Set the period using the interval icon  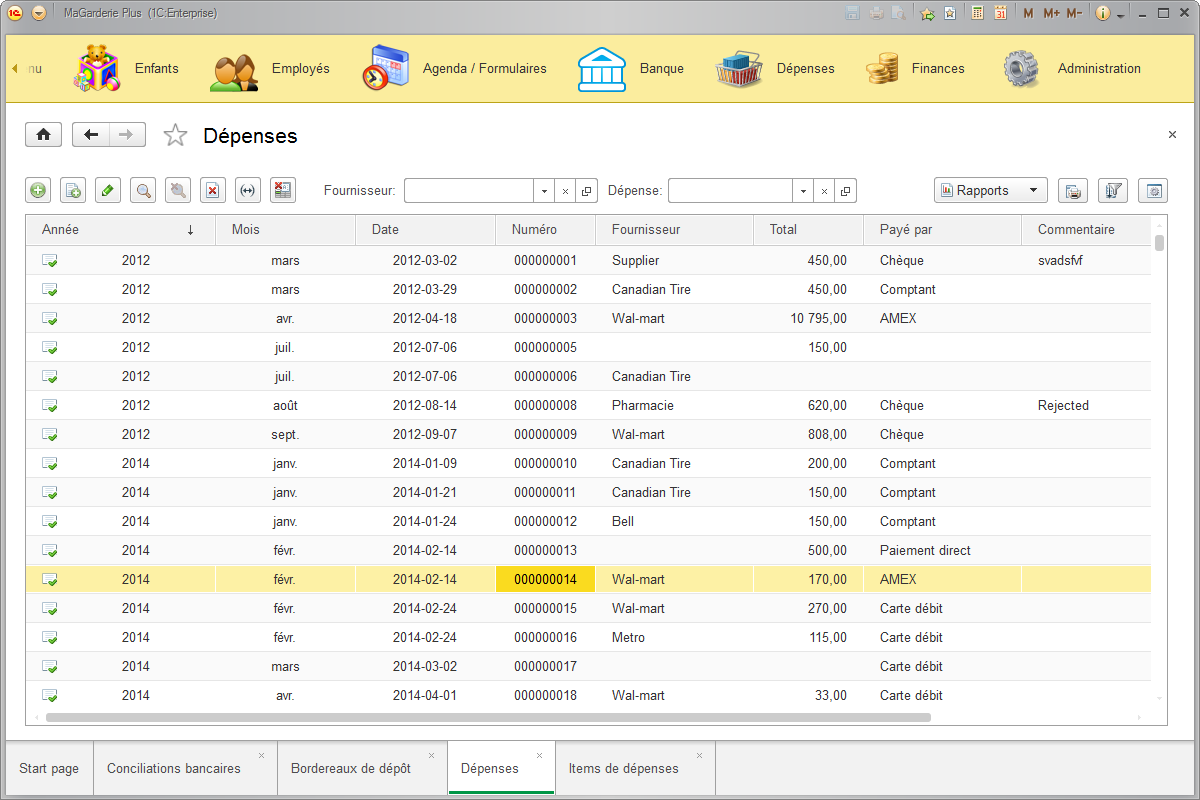coord(247,190)
